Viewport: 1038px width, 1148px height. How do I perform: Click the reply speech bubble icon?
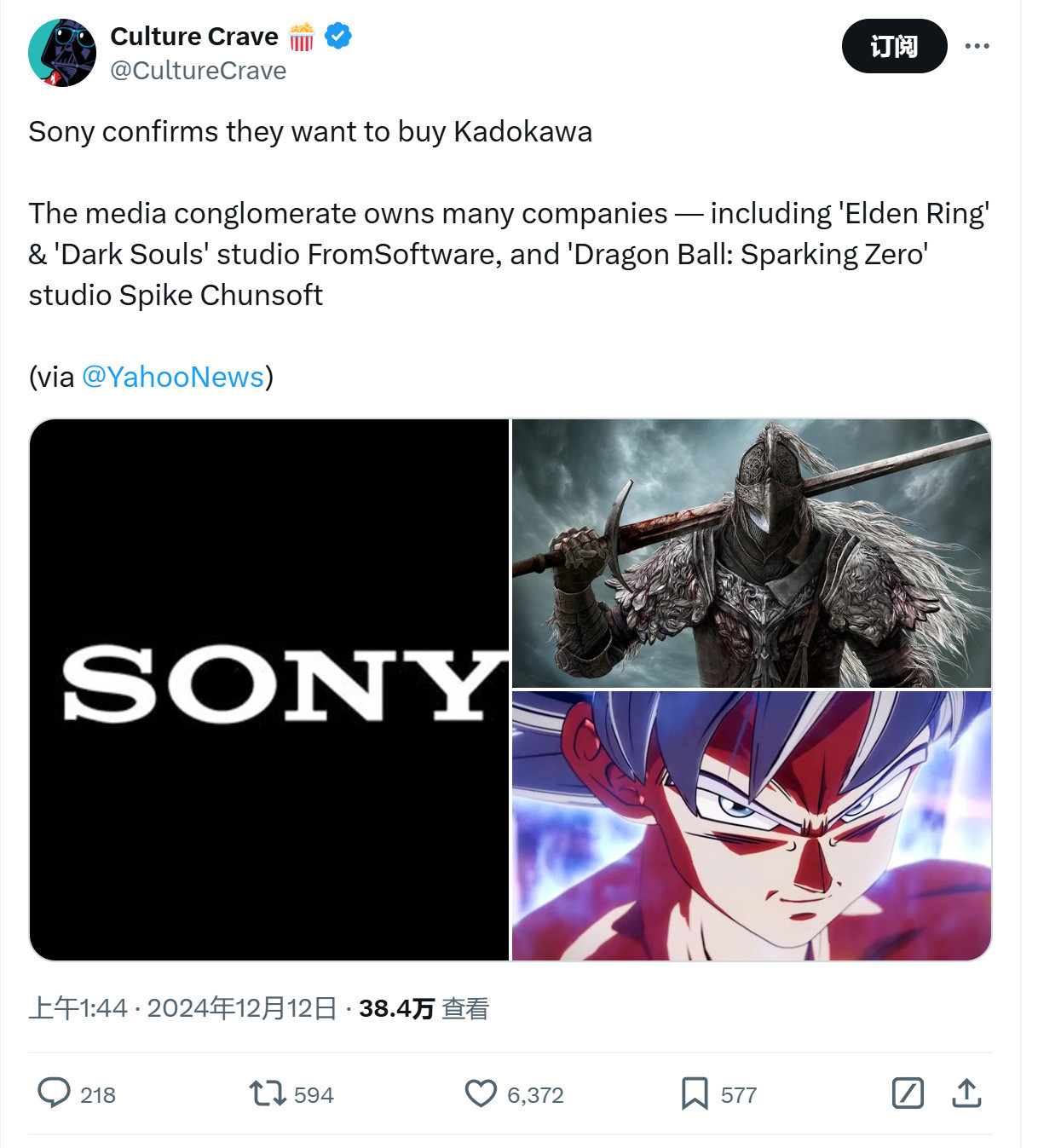[54, 1093]
